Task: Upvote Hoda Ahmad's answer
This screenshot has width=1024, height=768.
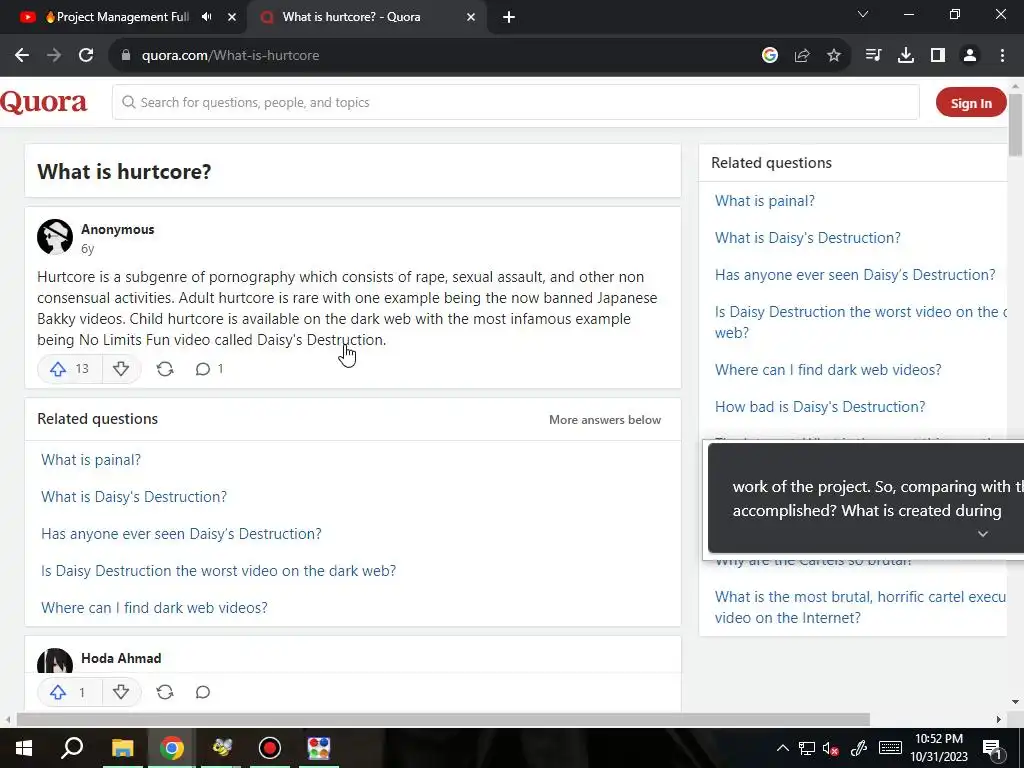Action: click(x=69, y=692)
